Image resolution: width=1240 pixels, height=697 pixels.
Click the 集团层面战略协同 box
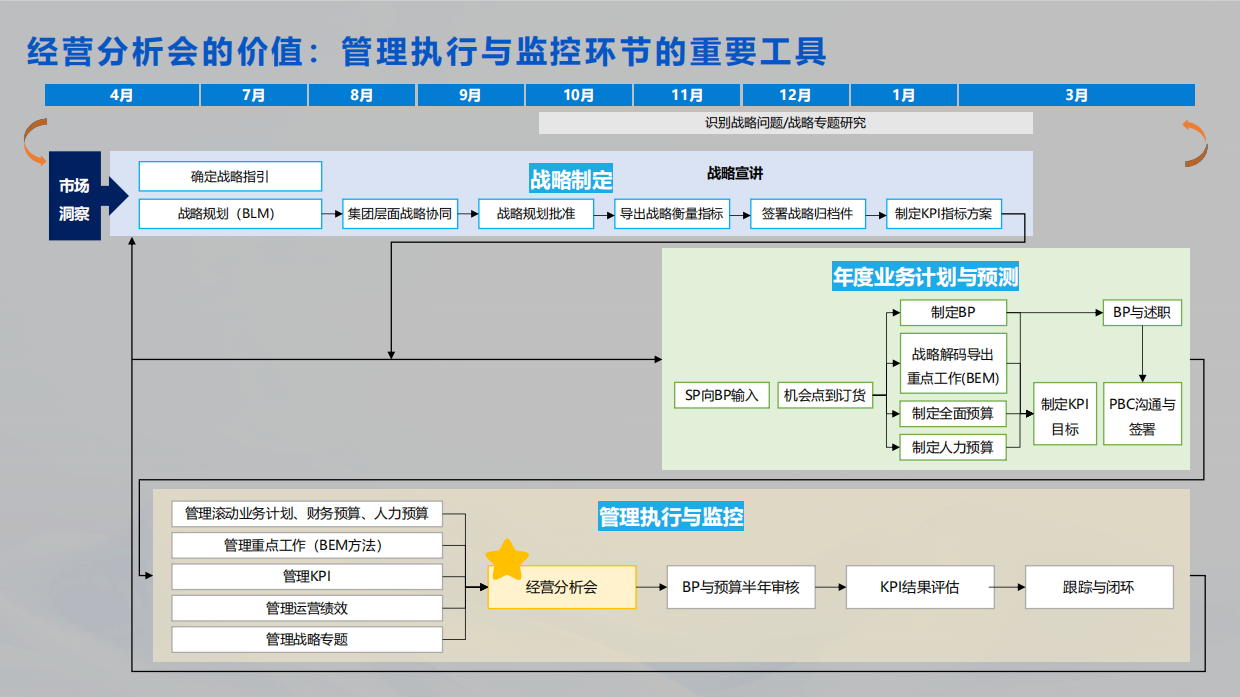click(400, 213)
